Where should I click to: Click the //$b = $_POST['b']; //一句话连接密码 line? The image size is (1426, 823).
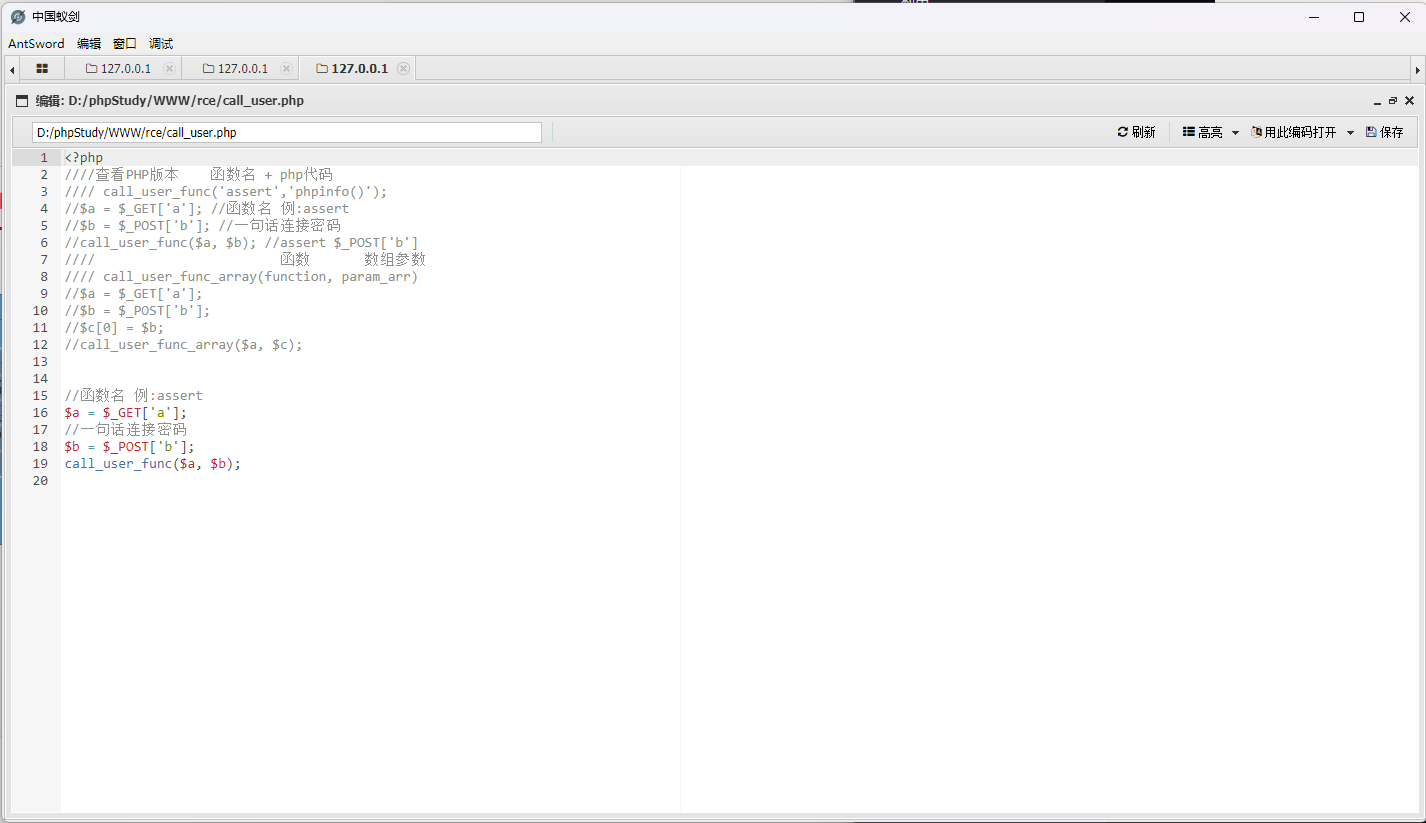pyautogui.click(x=203, y=226)
